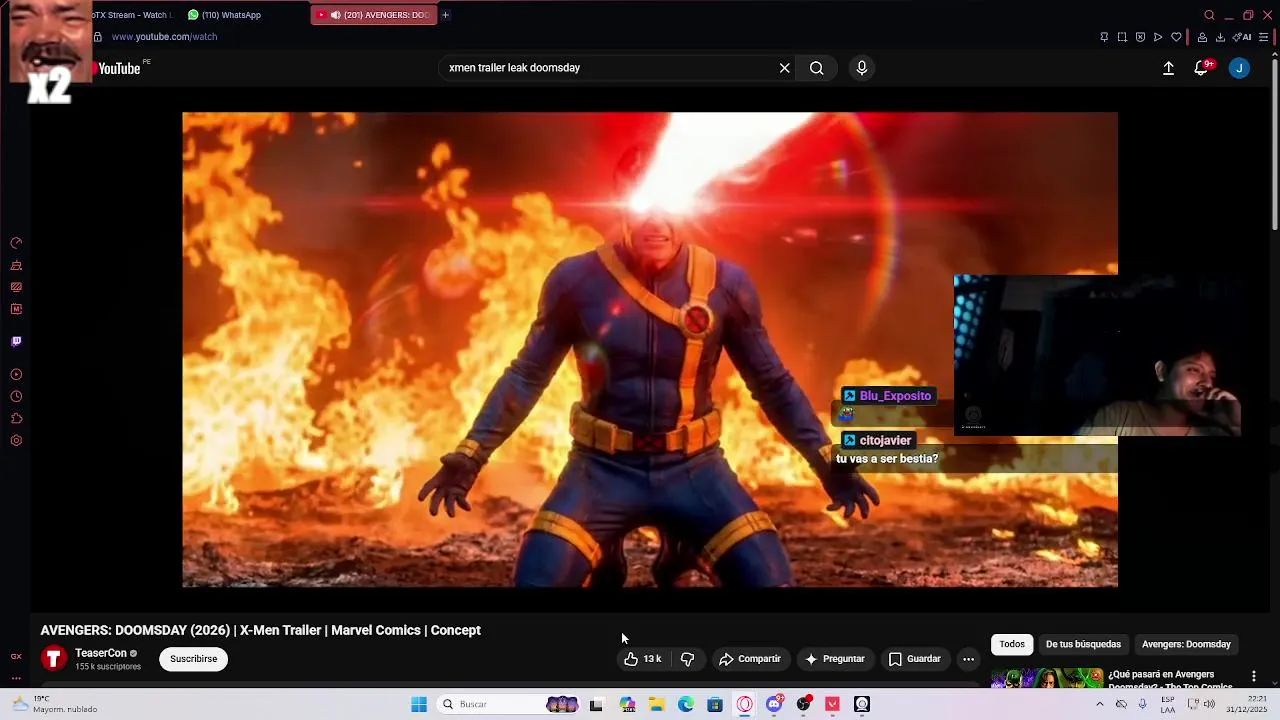Open the browser easy setup sliders icon
This screenshot has height=720, width=1280.
(x=1264, y=37)
